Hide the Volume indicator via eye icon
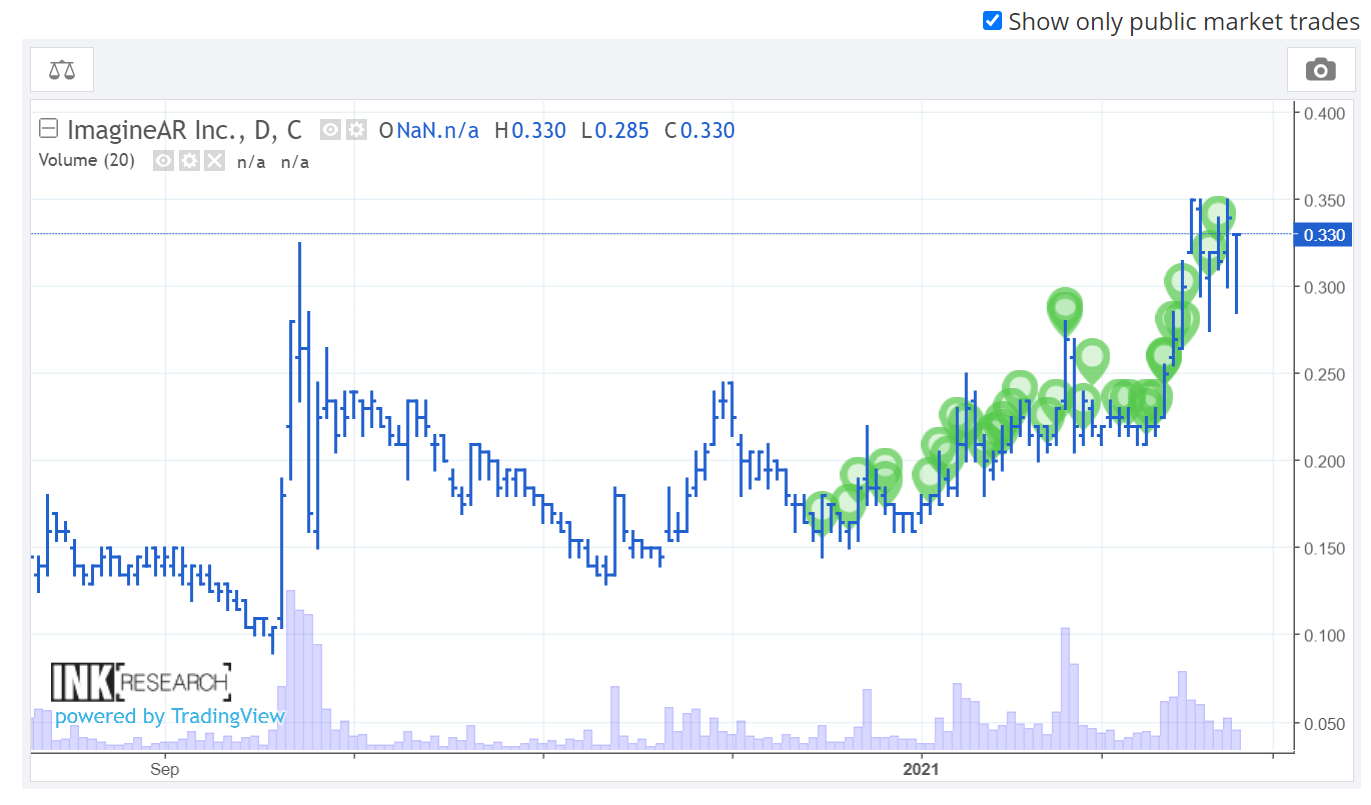 (164, 161)
